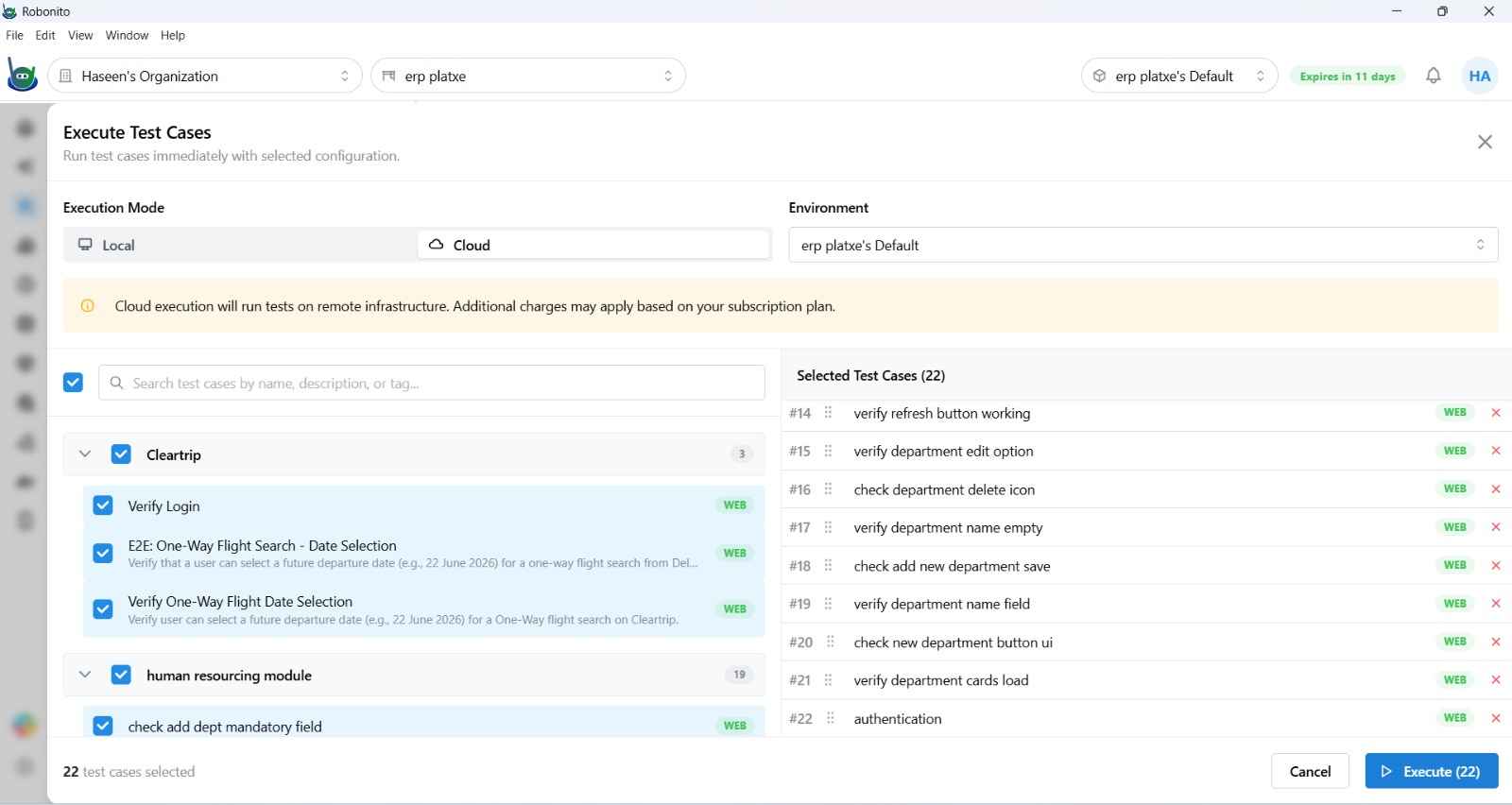Toggle the select-all test cases checkbox
This screenshot has width=1512, height=805.
[x=73, y=383]
